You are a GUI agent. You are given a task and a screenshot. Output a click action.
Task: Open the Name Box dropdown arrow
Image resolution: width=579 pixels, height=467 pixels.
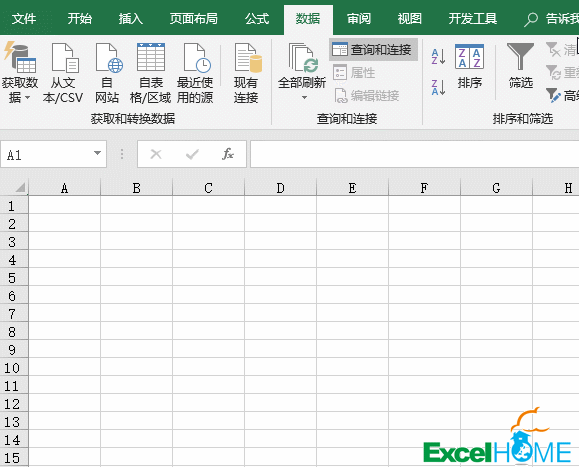click(x=97, y=153)
